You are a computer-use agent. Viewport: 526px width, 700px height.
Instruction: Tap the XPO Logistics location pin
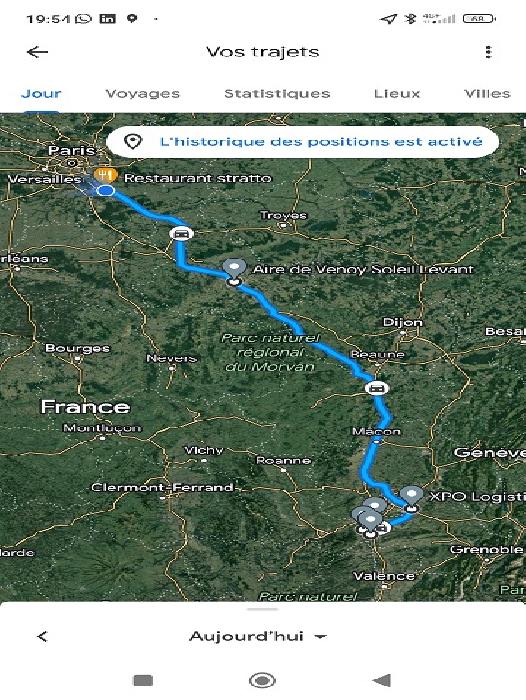[x=411, y=496]
